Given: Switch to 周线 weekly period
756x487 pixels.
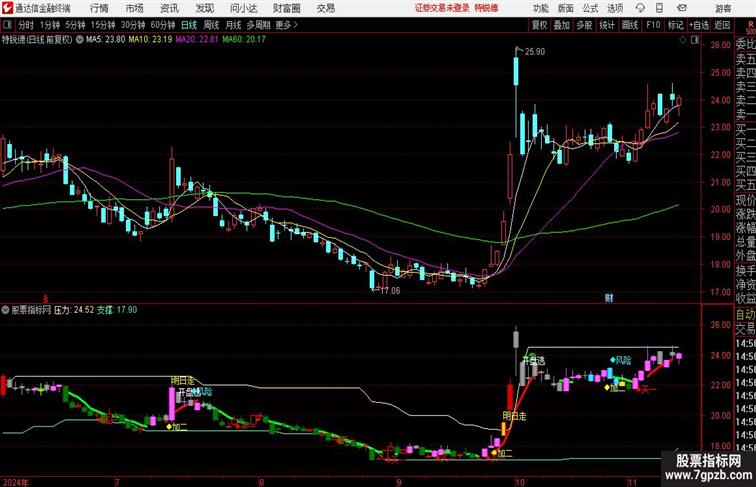Looking at the screenshot, I should click(211, 25).
